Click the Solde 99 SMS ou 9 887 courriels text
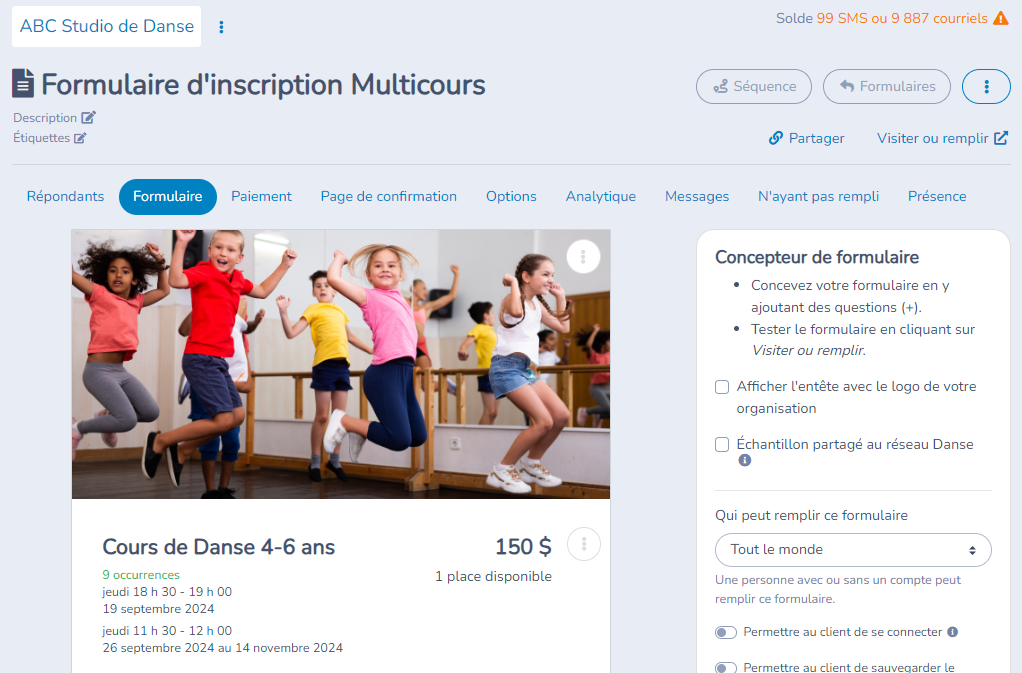Image resolution: width=1022 pixels, height=673 pixels. [882, 18]
